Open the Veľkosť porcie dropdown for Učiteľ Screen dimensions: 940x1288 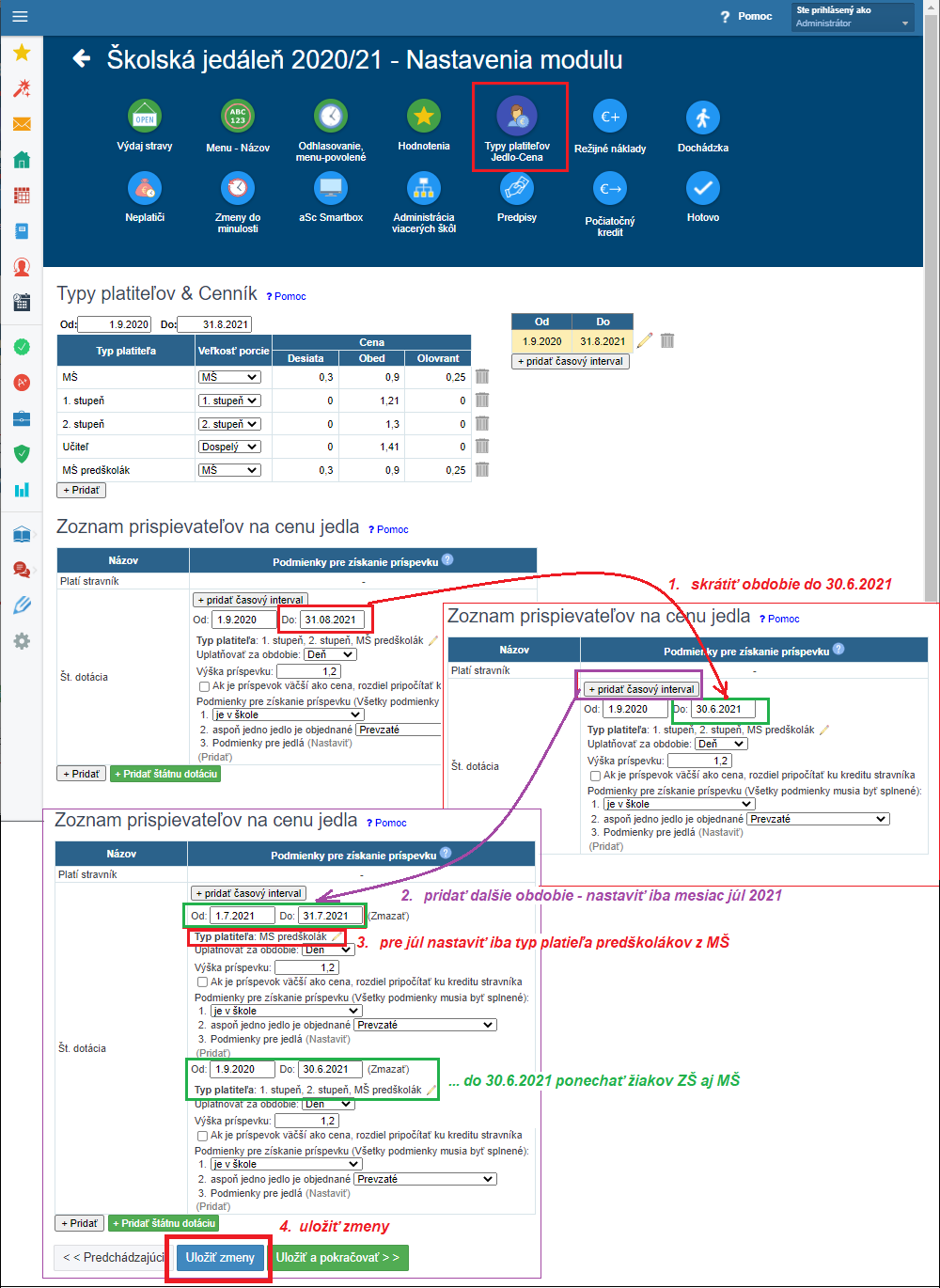pos(229,448)
